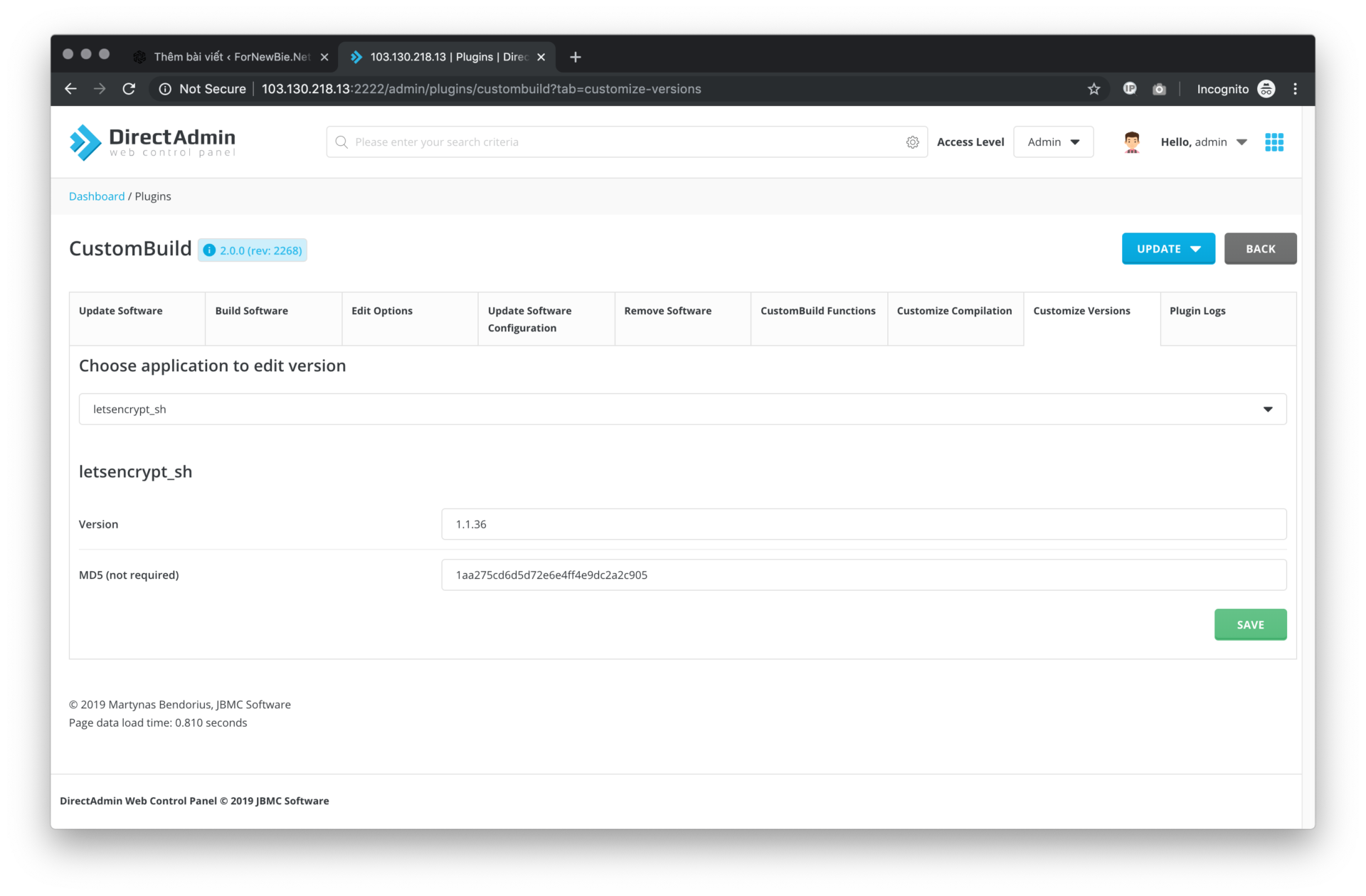The image size is (1366, 896).
Task: Click the Plugins breadcrumb text
Action: coord(153,196)
